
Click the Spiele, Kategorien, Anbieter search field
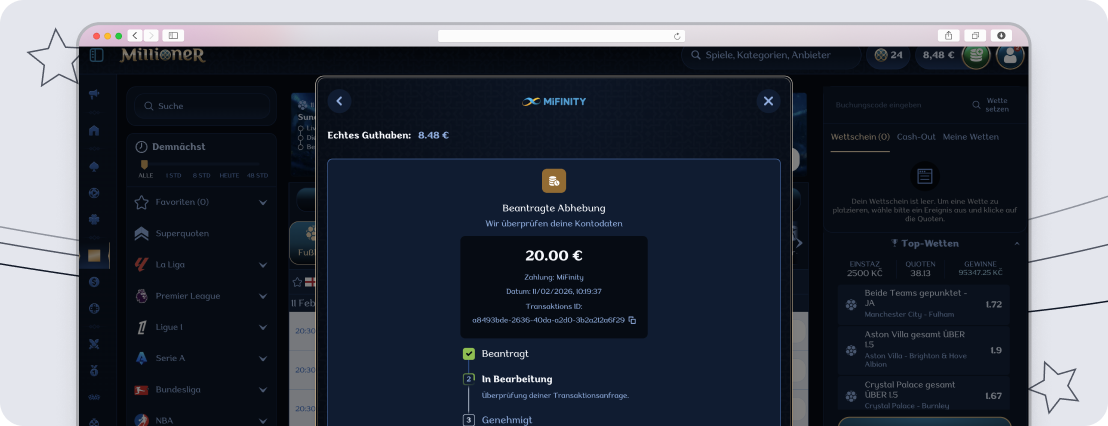pos(771,55)
